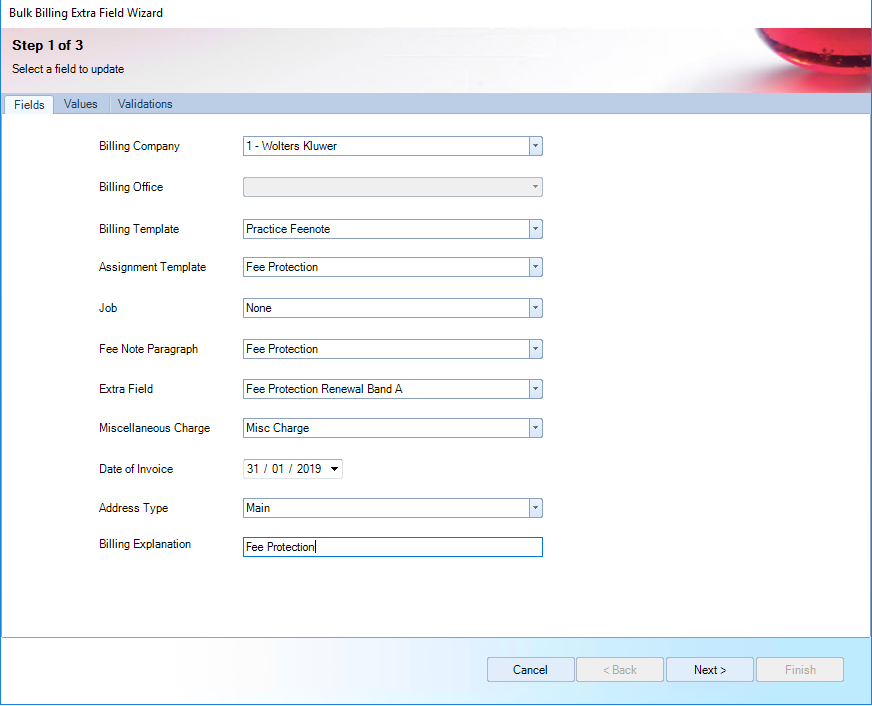Click Assignment Template 'Fee Protection' value
This screenshot has height=706, width=872.
282,267
